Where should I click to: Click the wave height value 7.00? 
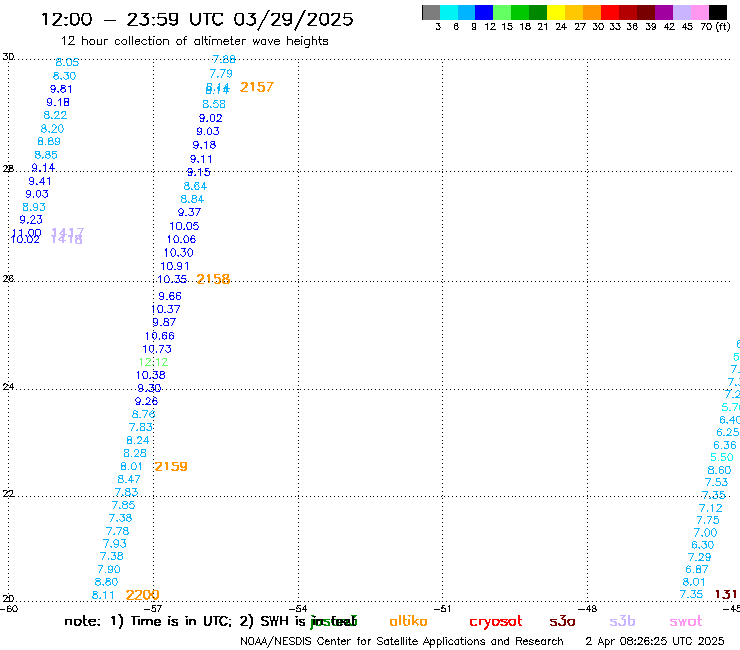705,533
